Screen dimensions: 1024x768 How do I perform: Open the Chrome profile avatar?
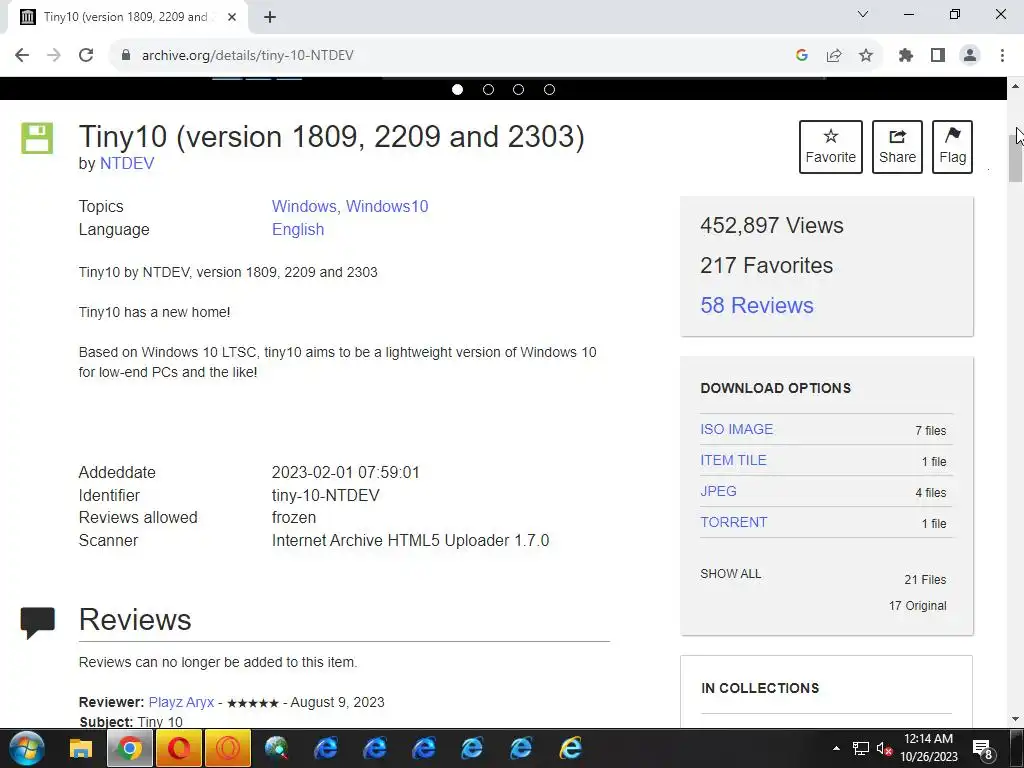click(970, 55)
